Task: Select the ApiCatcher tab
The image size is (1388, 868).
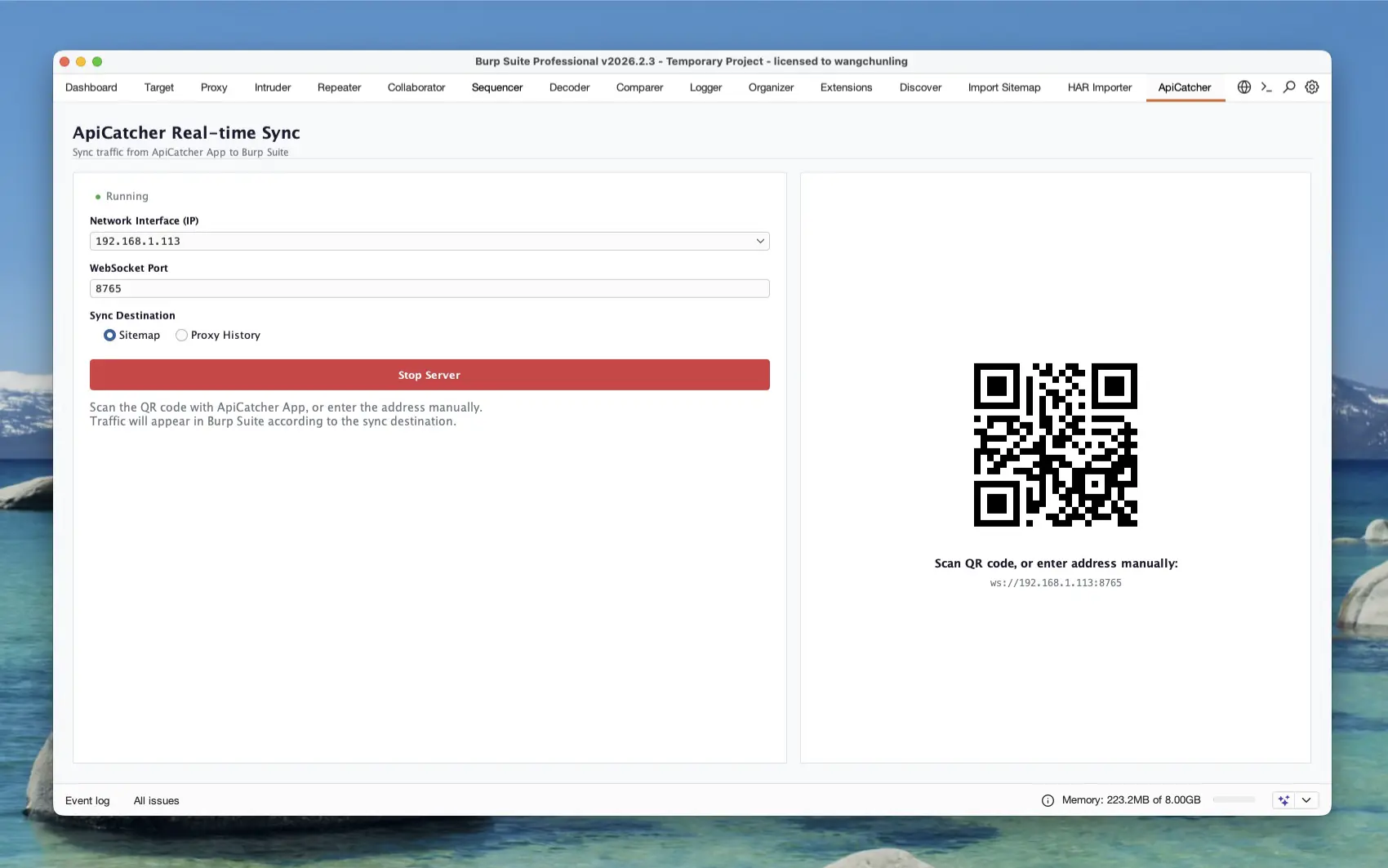Action: tap(1185, 87)
